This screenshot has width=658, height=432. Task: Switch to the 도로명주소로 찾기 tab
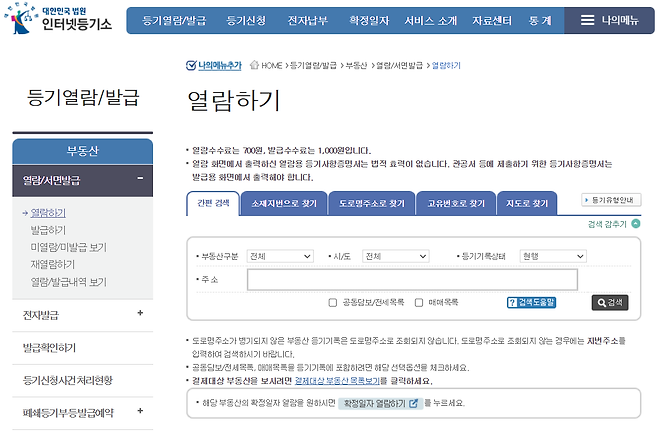tap(372, 203)
